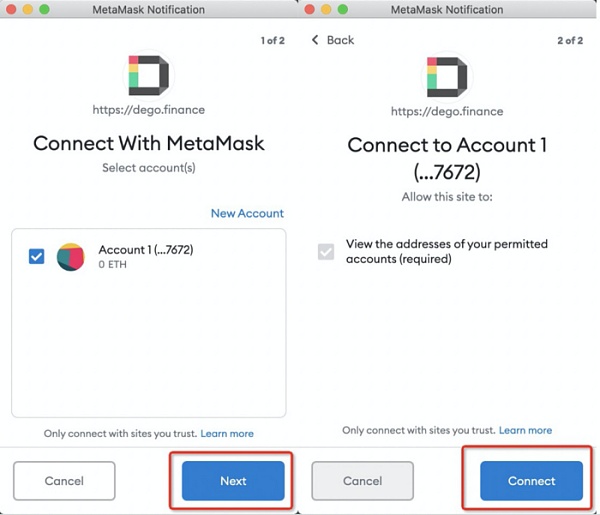Click the left window's yellow minimize button
The height and width of the screenshot is (515, 600).
[27, 9]
